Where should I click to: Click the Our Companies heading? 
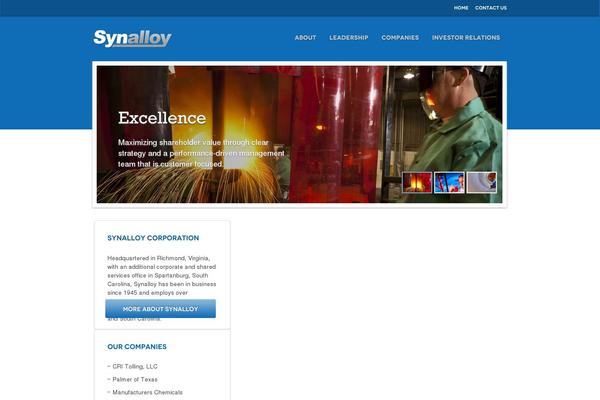click(x=137, y=346)
